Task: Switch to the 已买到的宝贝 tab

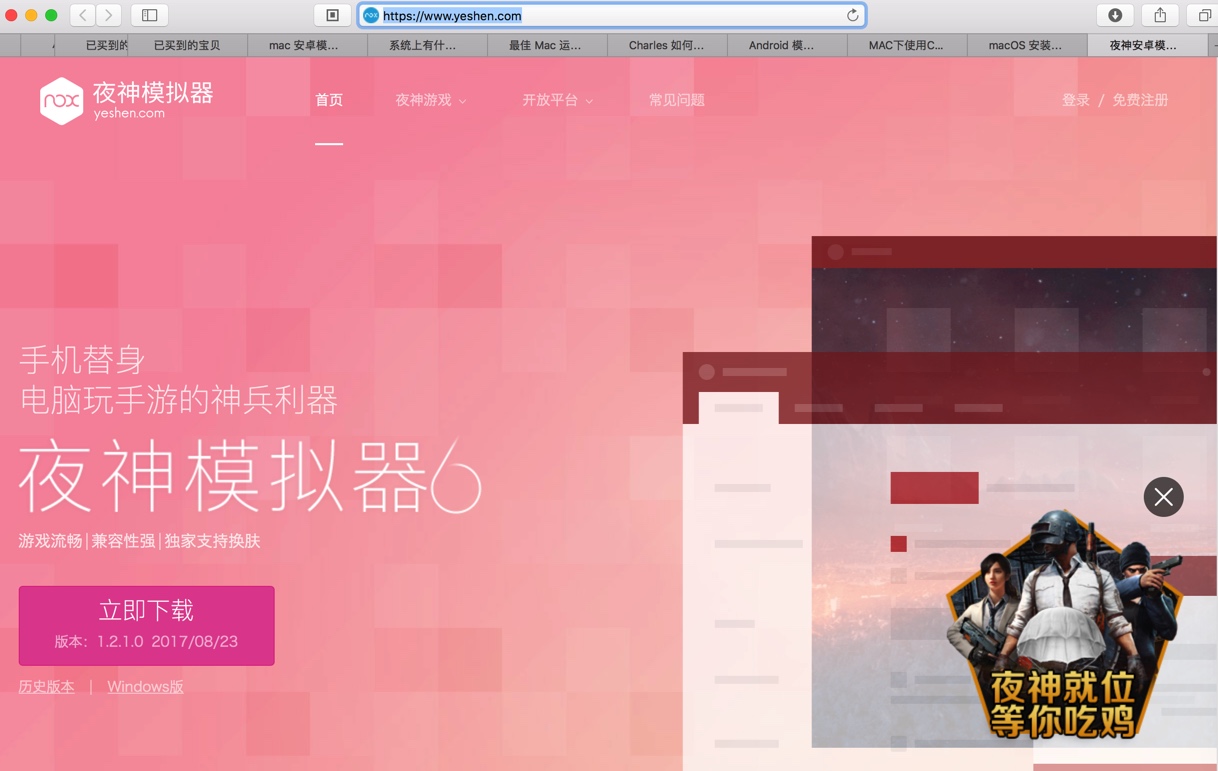Action: coord(187,45)
